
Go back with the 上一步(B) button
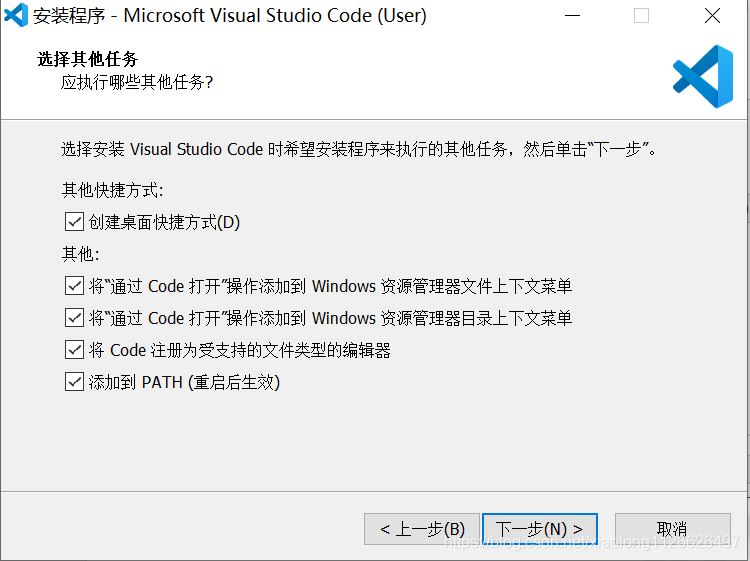422,529
